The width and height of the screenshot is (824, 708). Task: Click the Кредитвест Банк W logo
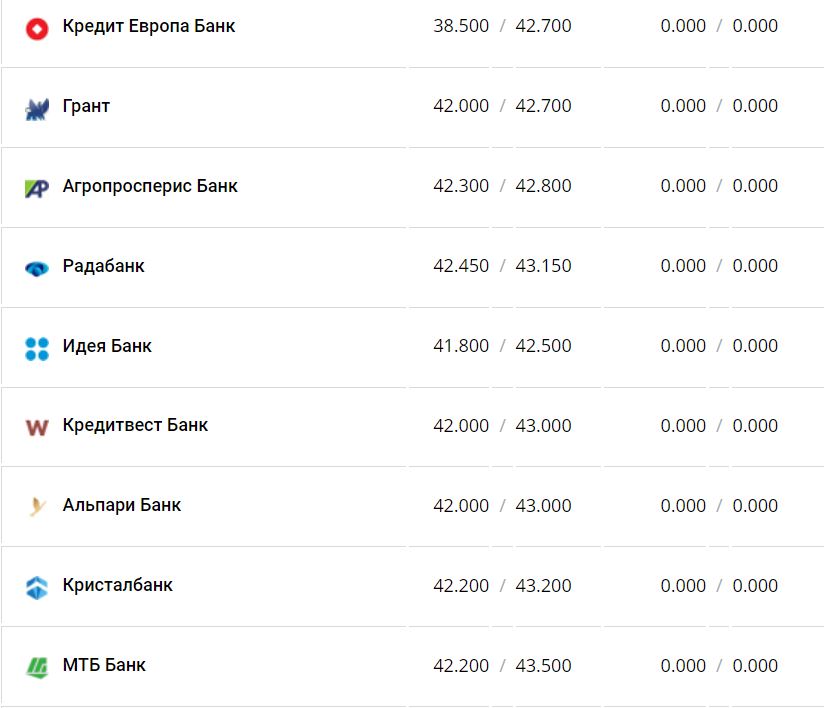(37, 427)
